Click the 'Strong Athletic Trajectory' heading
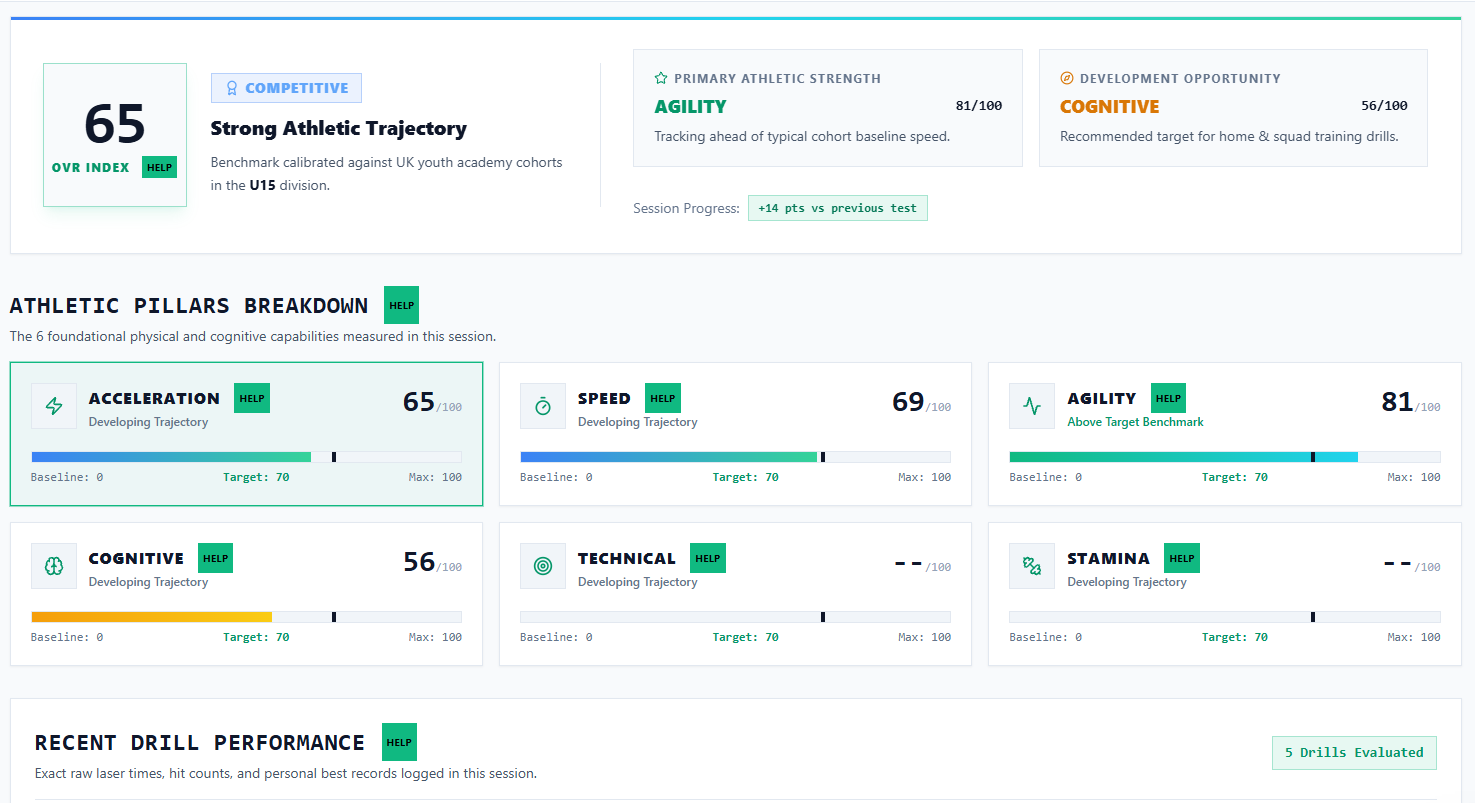This screenshot has width=1475, height=803. point(339,129)
